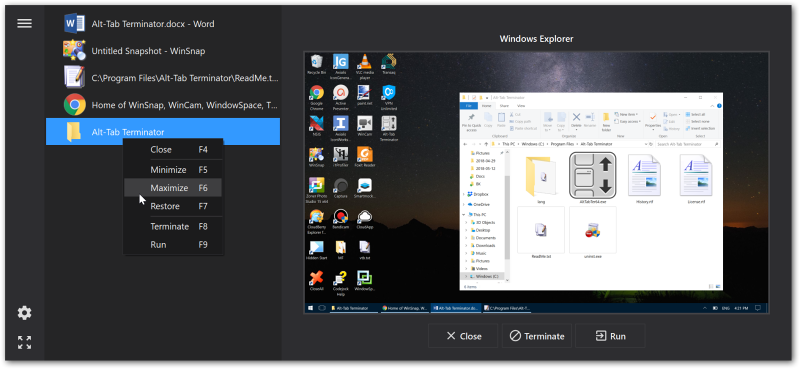This screenshot has width=800, height=369.
Task: Select the WinSnap icon in task list
Action: pyautogui.click(x=74, y=51)
